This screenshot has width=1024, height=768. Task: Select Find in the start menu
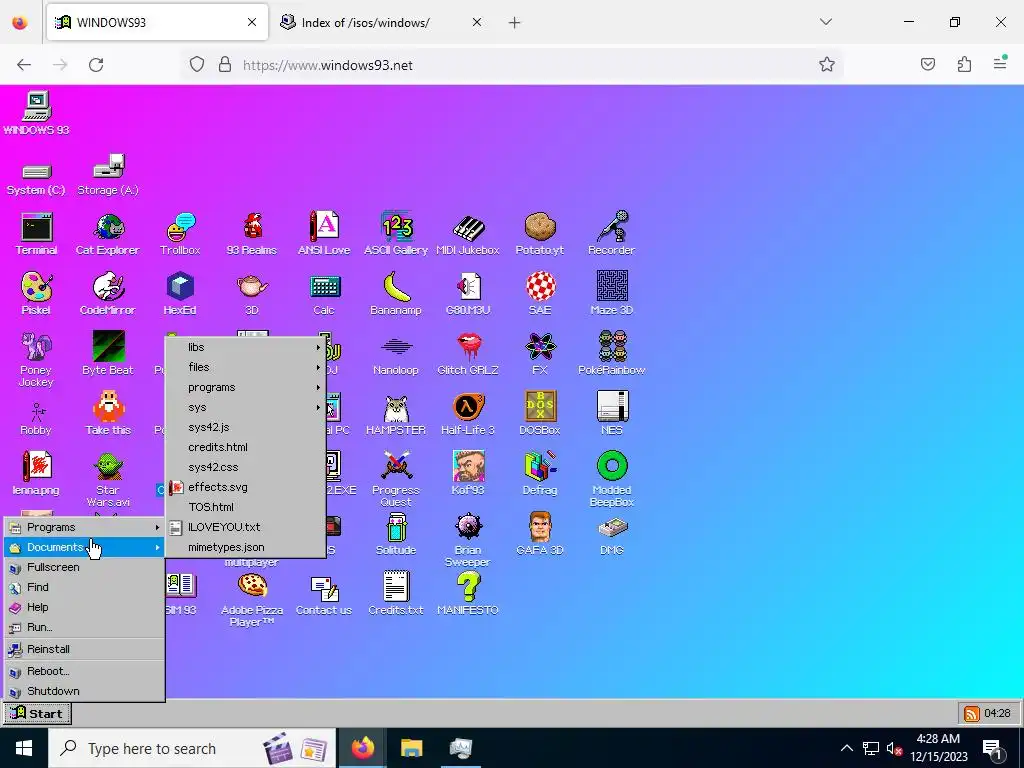point(84,587)
